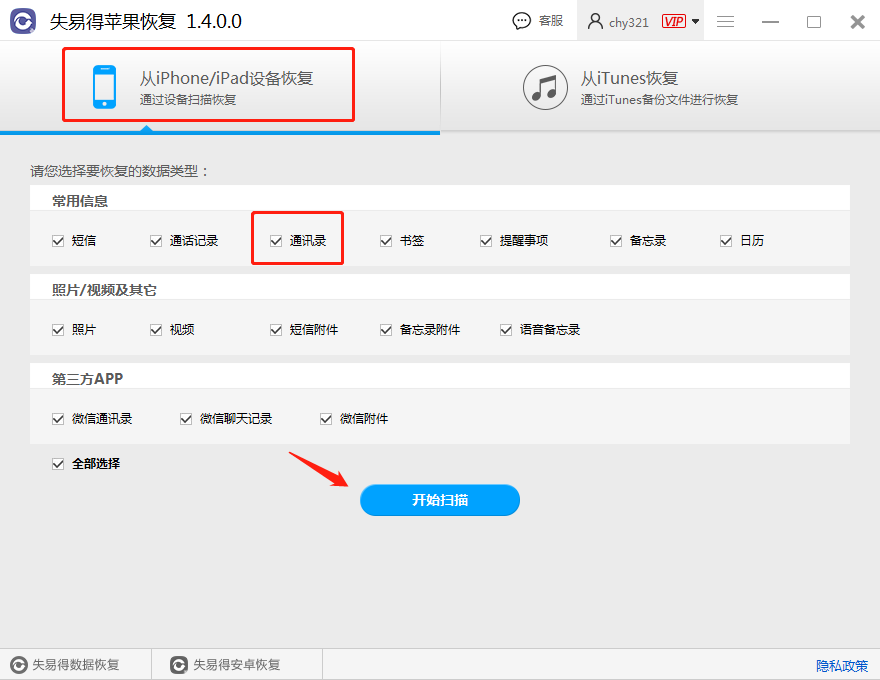The height and width of the screenshot is (680, 880).
Task: Click the 请您选择要恢复的数据类型 prompt text
Action: (x=119, y=171)
